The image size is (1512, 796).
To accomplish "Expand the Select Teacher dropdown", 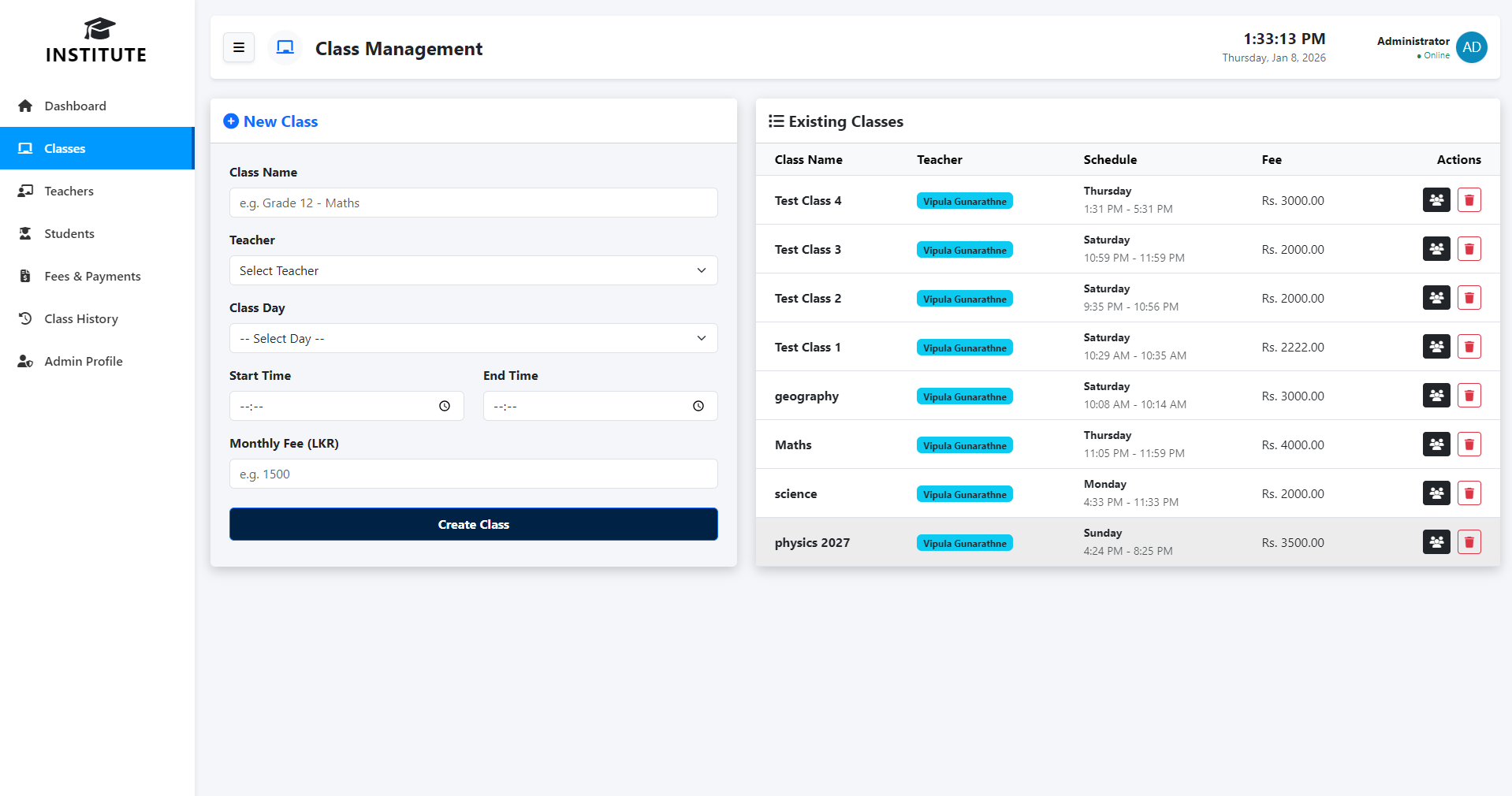I will click(473, 270).
